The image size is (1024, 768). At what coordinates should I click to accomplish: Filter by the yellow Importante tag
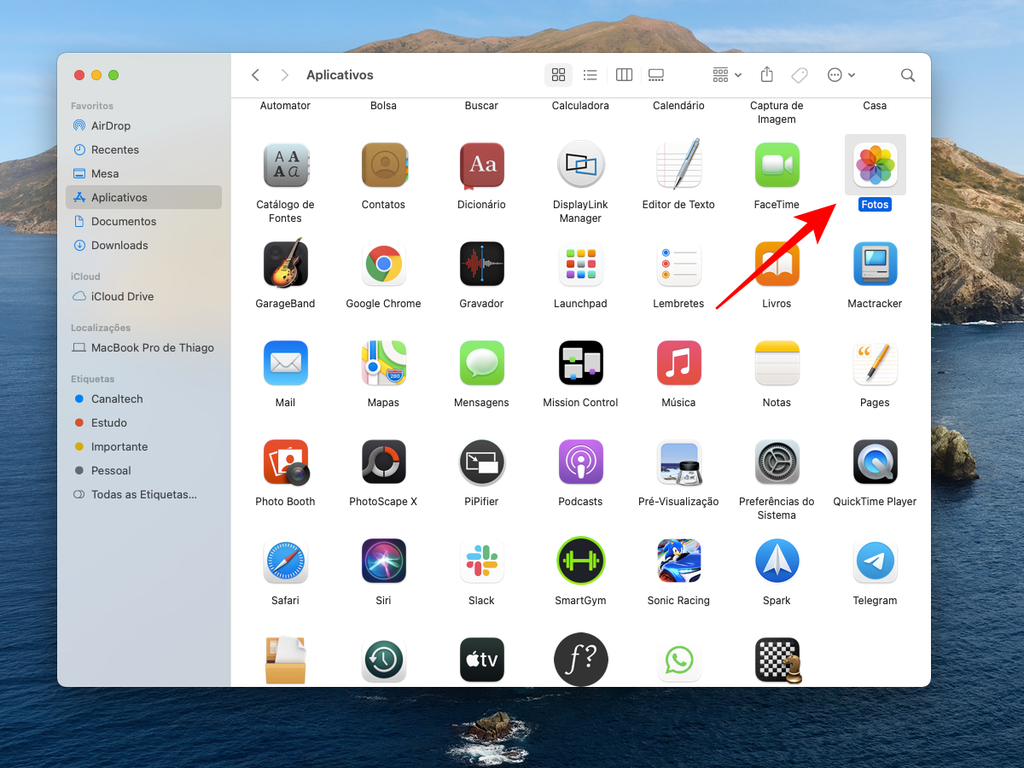pyautogui.click(x=144, y=447)
